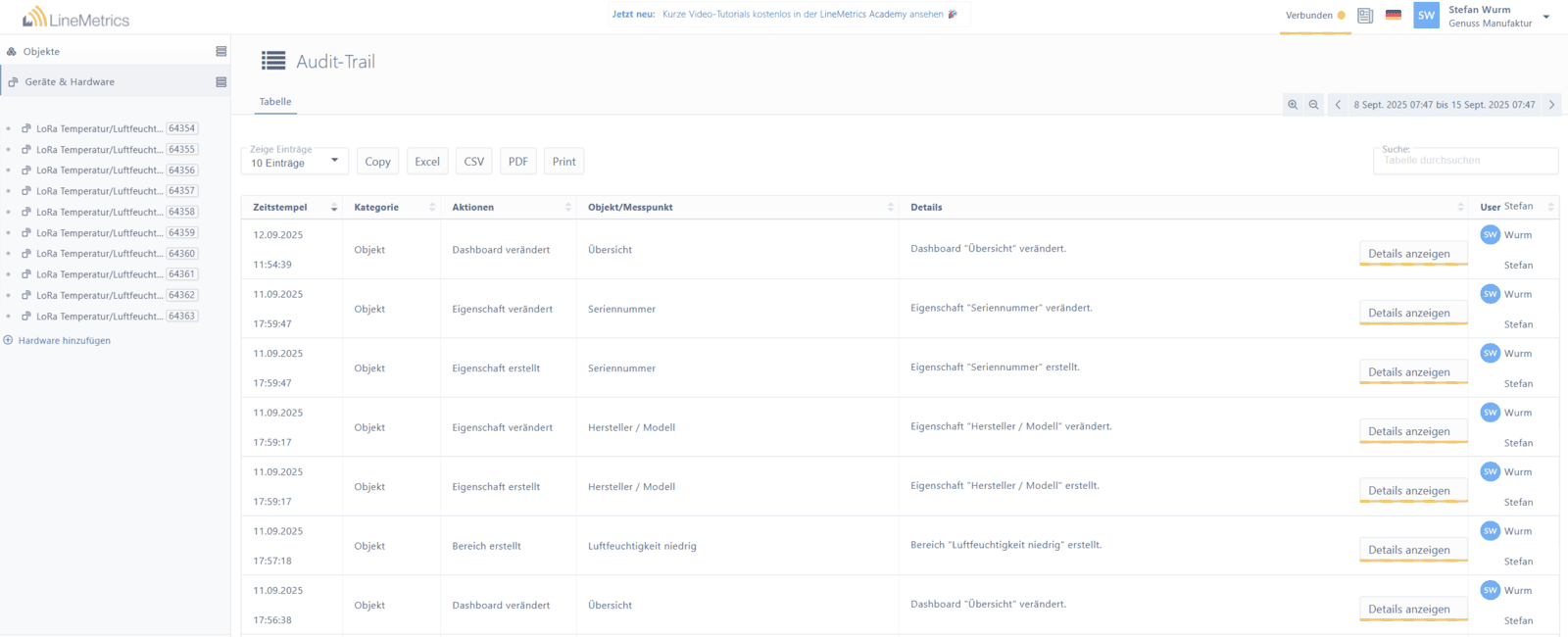Select the Tabelle tab
This screenshot has height=637, width=1568.
[x=275, y=102]
